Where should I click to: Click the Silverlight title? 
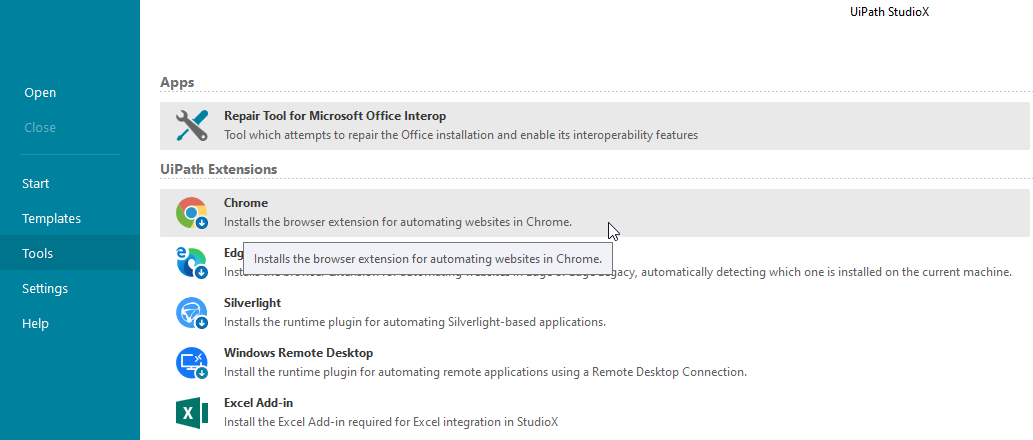(x=252, y=303)
